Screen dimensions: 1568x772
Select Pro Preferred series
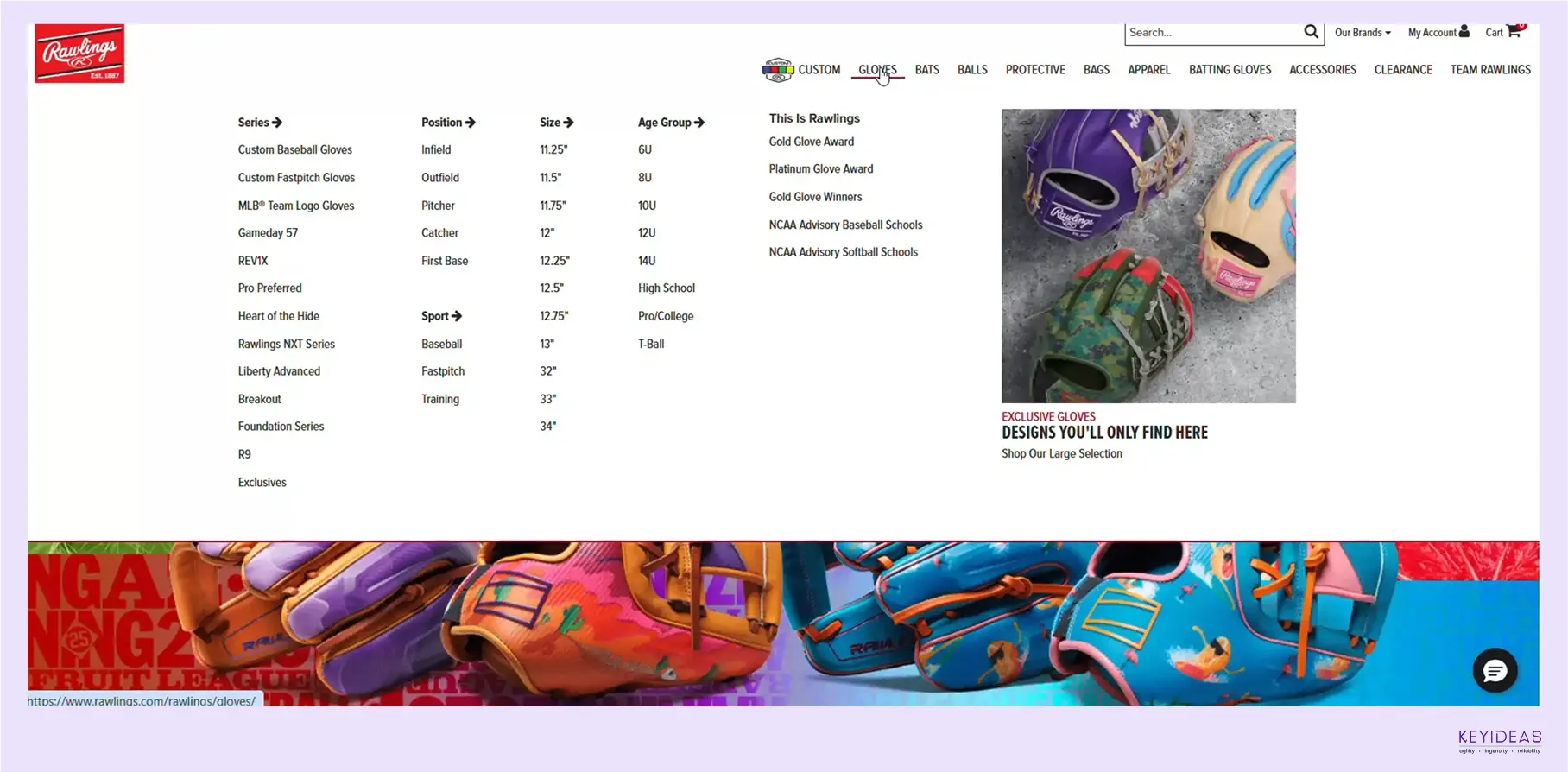(x=269, y=288)
